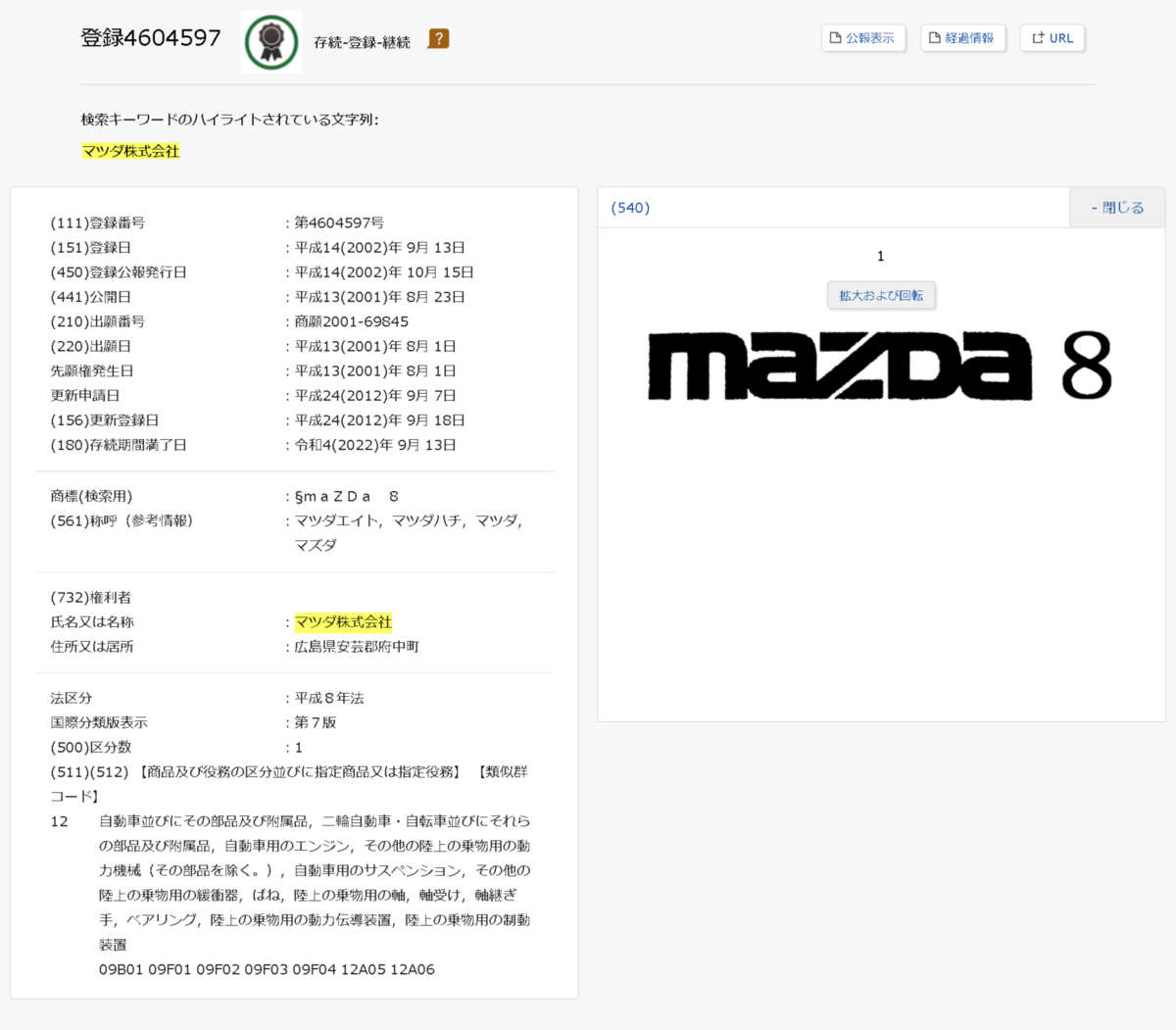The height and width of the screenshot is (1030, 1176).
Task: Click the MAZDA 8 trademark image
Action: [880, 368]
